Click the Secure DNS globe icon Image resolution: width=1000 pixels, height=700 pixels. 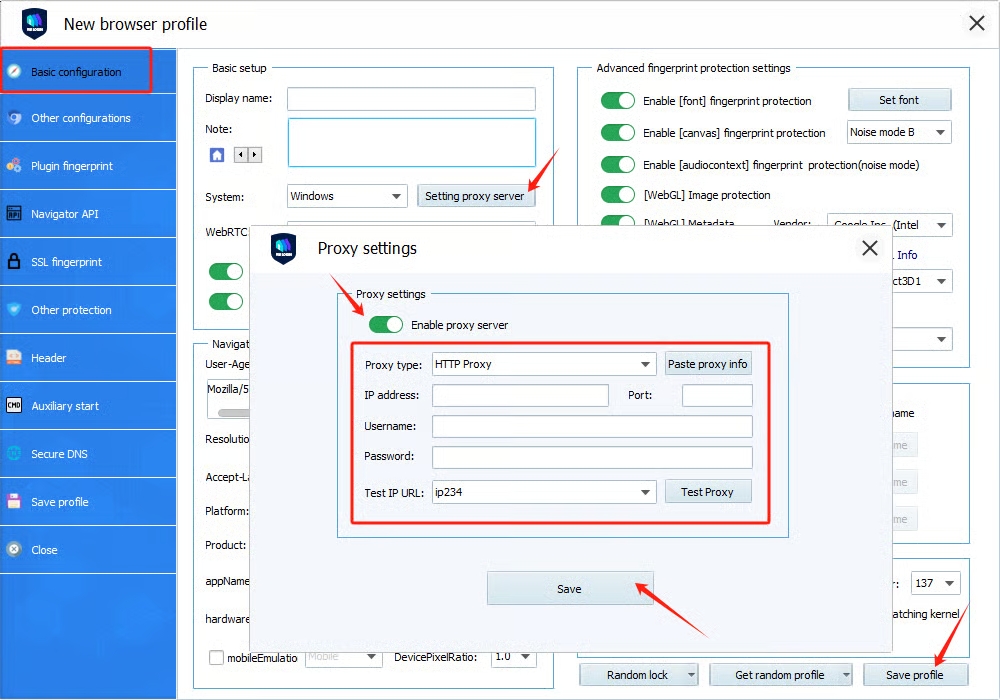click(14, 454)
